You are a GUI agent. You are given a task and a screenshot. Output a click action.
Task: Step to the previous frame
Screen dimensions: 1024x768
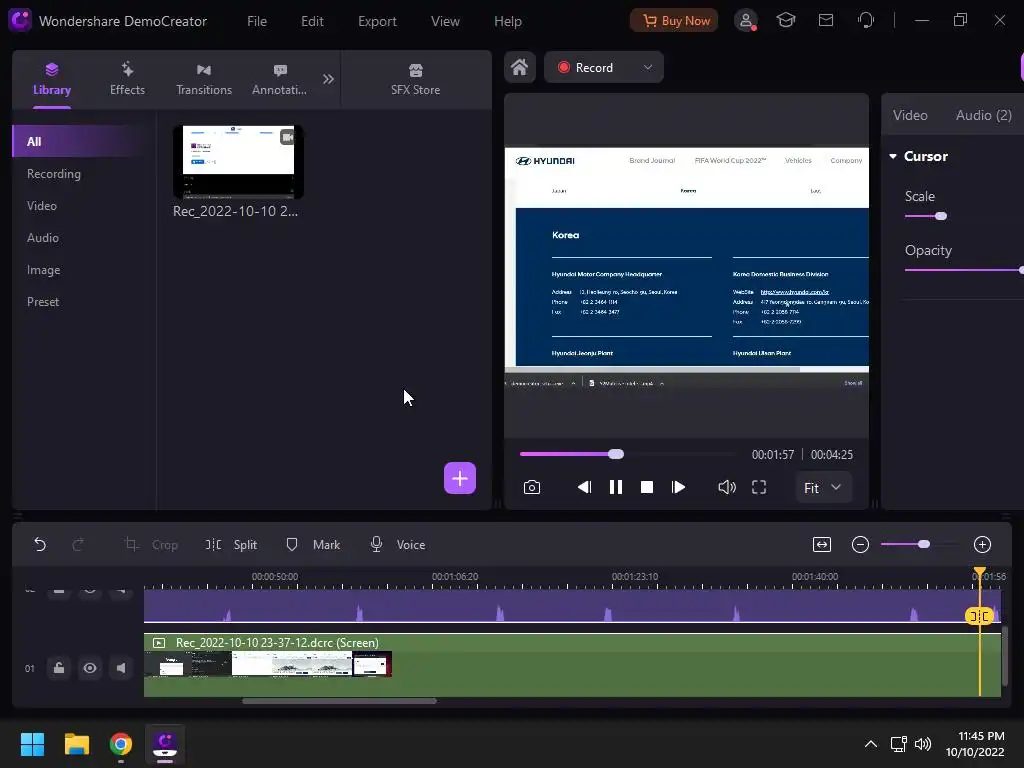point(584,487)
